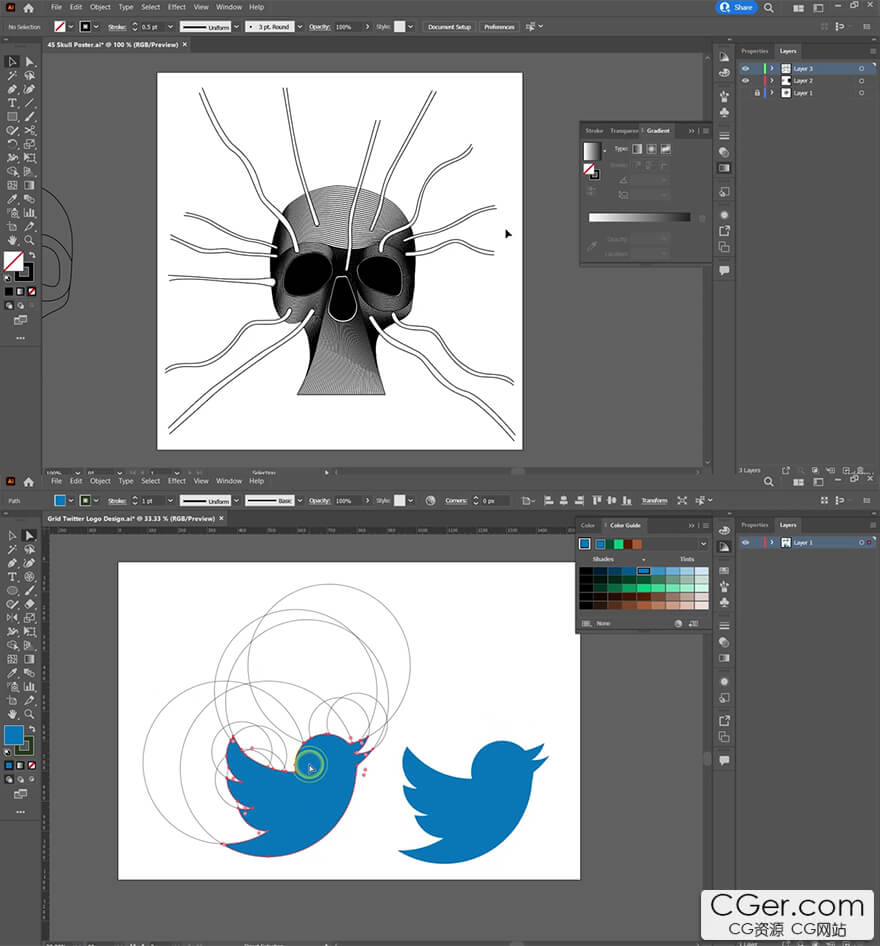The width and height of the screenshot is (880, 946).
Task: Click the Share button
Action: pyautogui.click(x=736, y=7)
